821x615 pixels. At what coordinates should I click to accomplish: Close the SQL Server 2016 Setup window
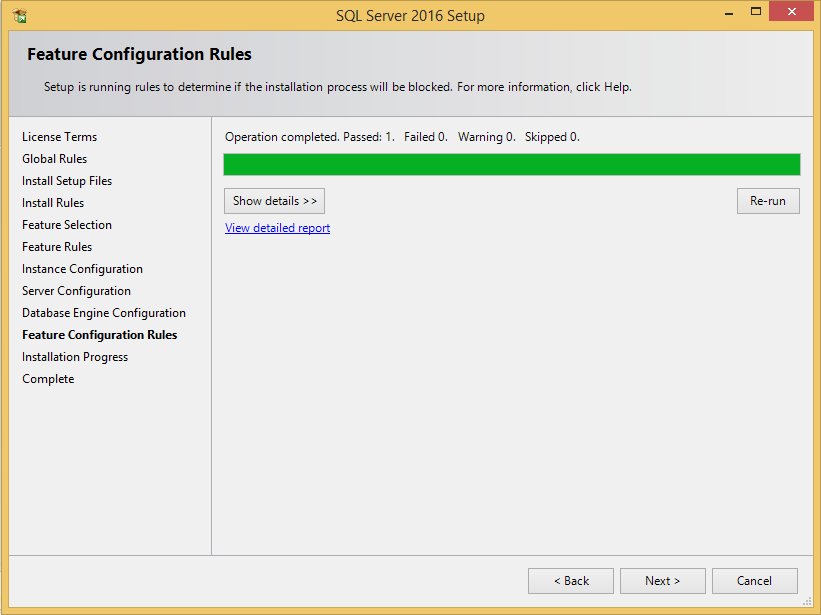coord(792,12)
